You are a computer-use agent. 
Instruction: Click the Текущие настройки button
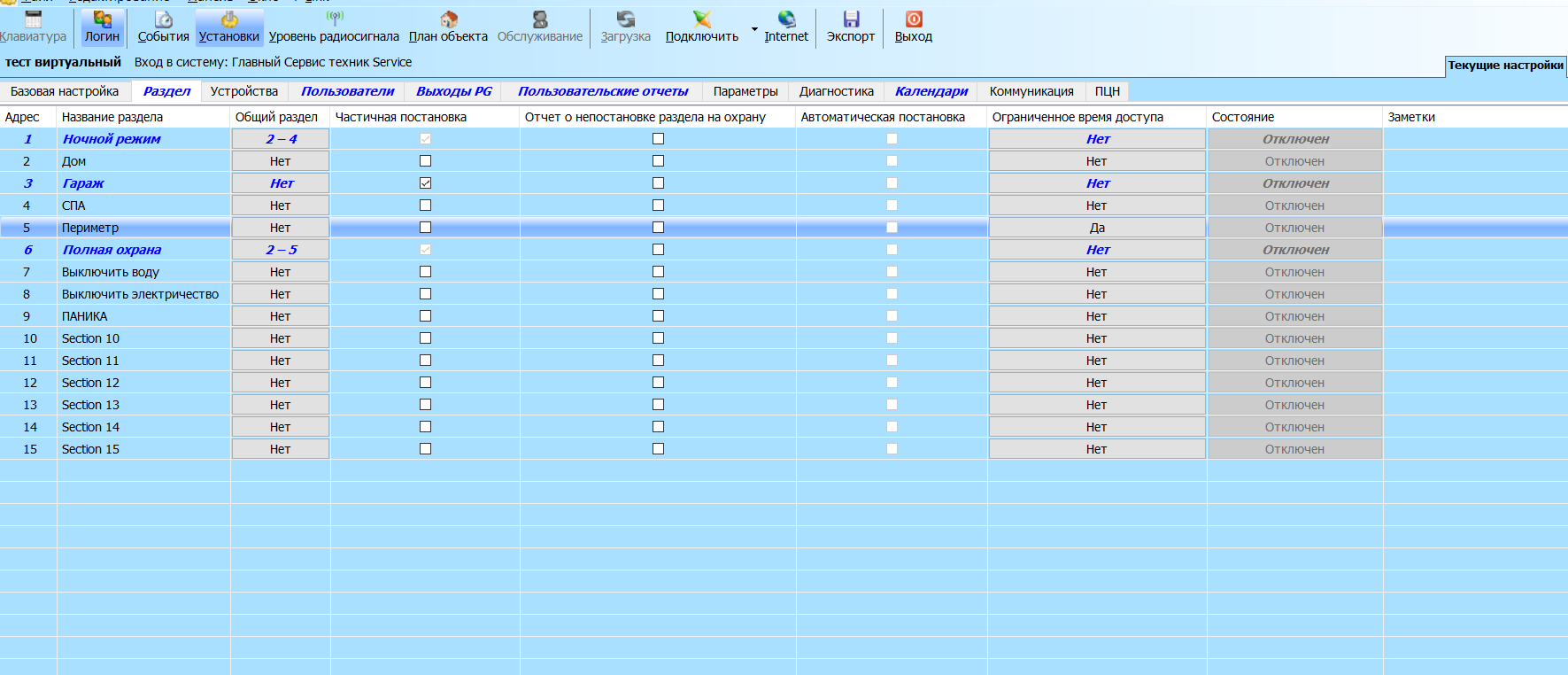tap(1505, 66)
